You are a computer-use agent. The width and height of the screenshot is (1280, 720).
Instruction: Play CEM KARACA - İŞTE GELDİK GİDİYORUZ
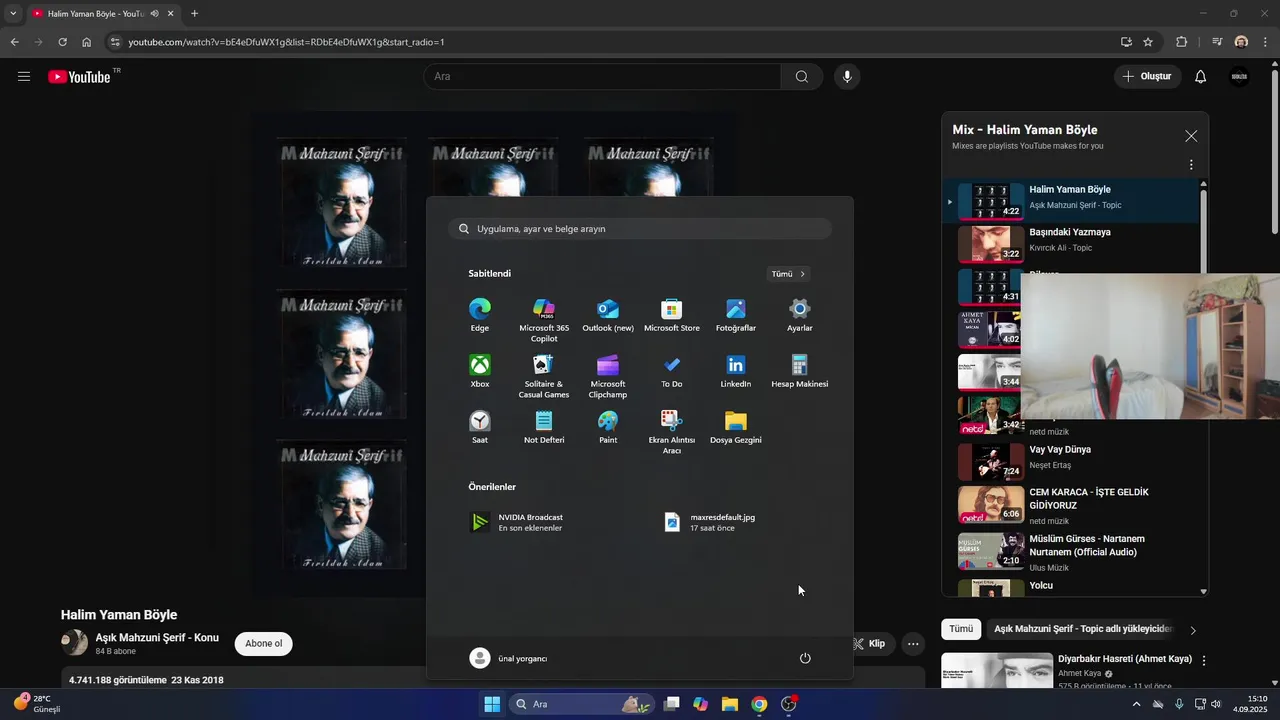coord(1070,505)
